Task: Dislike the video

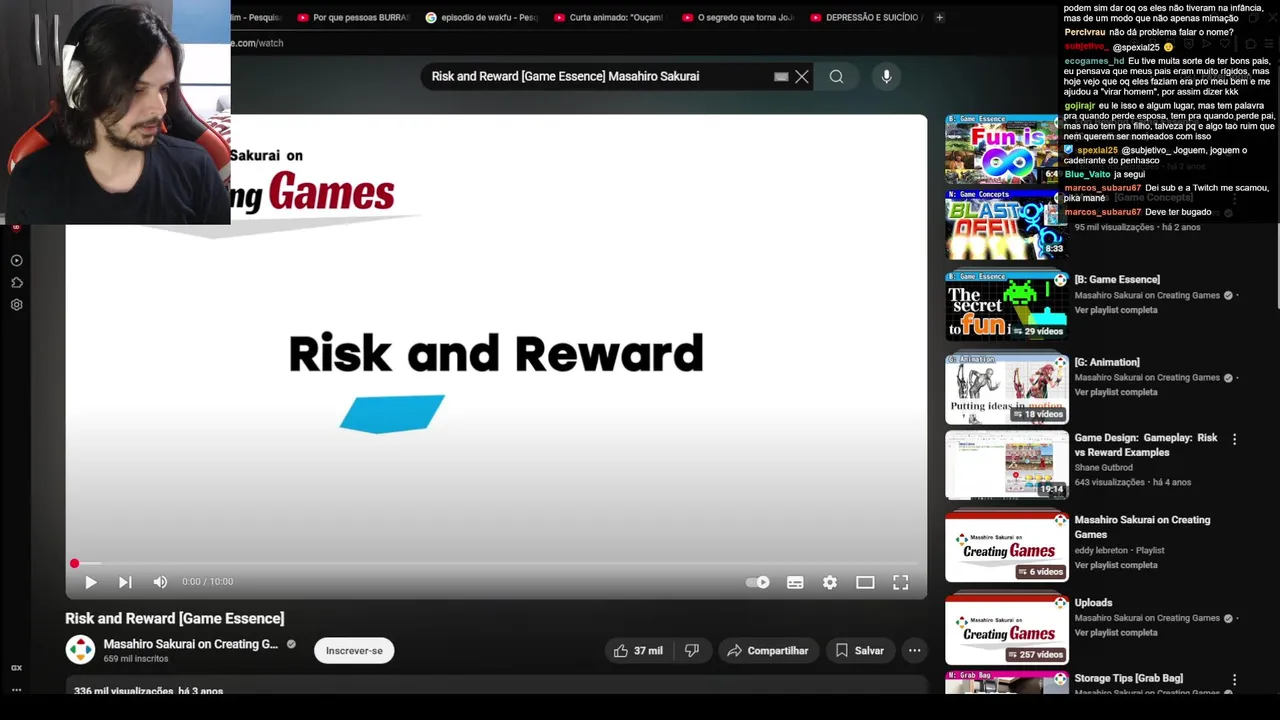Action: (x=692, y=651)
